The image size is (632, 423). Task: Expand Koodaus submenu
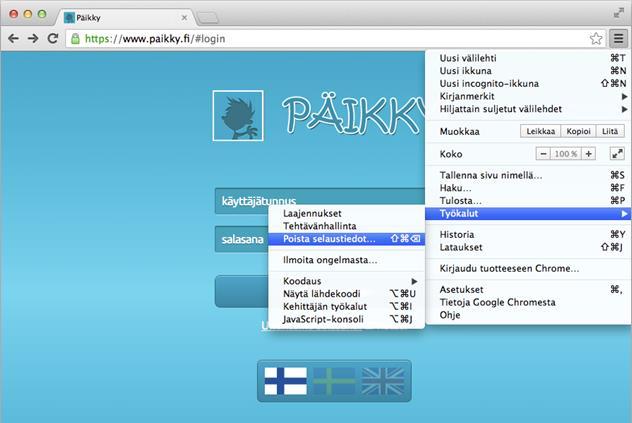click(x=347, y=281)
